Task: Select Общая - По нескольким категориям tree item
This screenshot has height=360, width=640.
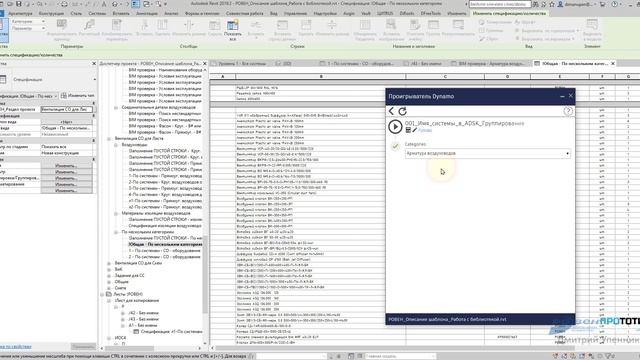Action: point(165,244)
